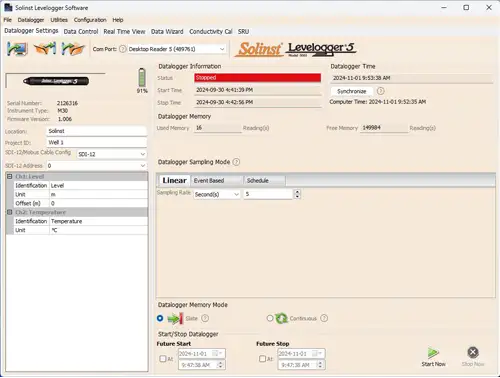500x378 pixels.
Task: Click the Ch1 Identification Level cell
Action: [x=98, y=185]
